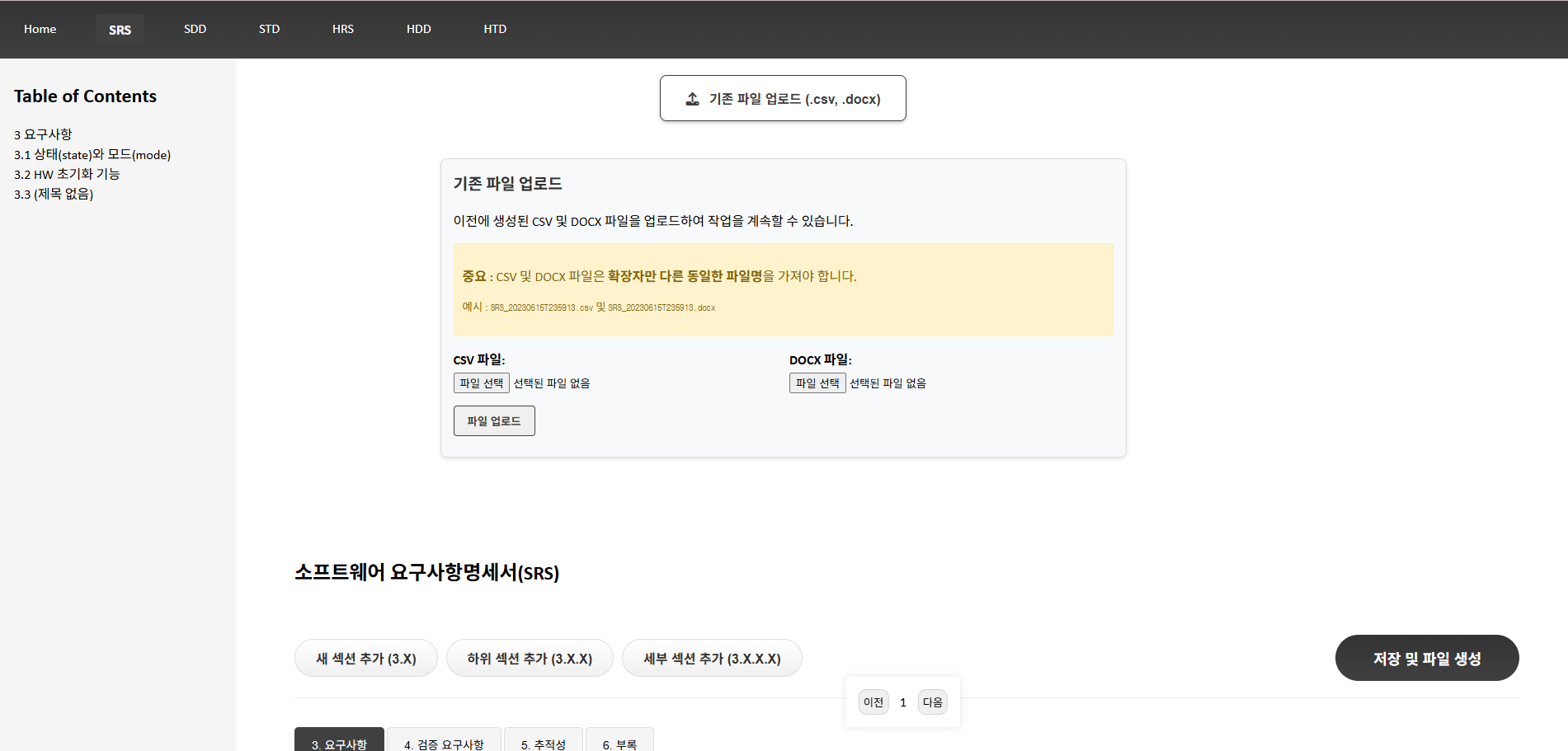Switch to the '4. 검증 요구사항' tab

click(443, 743)
